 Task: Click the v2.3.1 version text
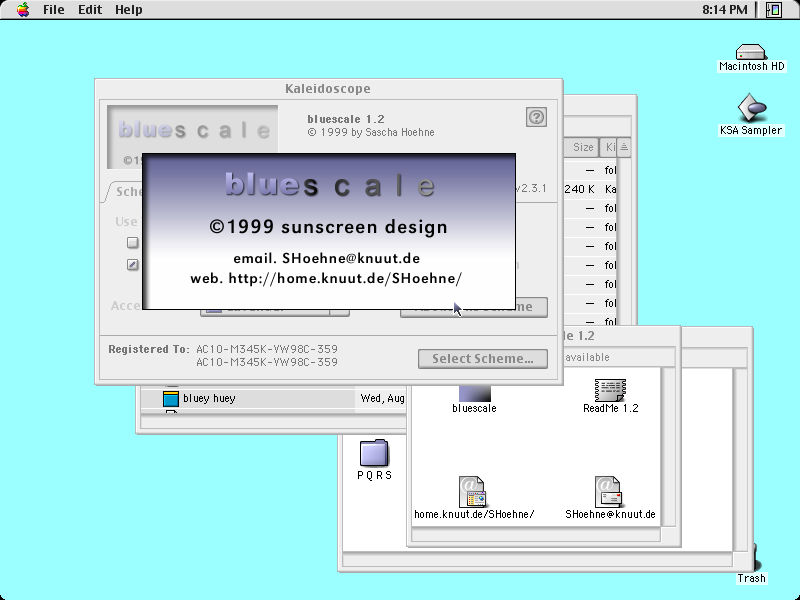[531, 188]
